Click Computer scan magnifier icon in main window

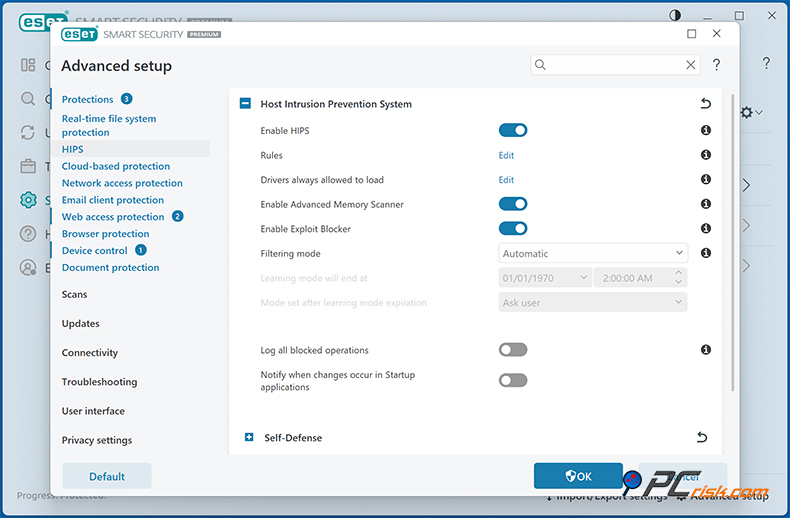coord(28,99)
